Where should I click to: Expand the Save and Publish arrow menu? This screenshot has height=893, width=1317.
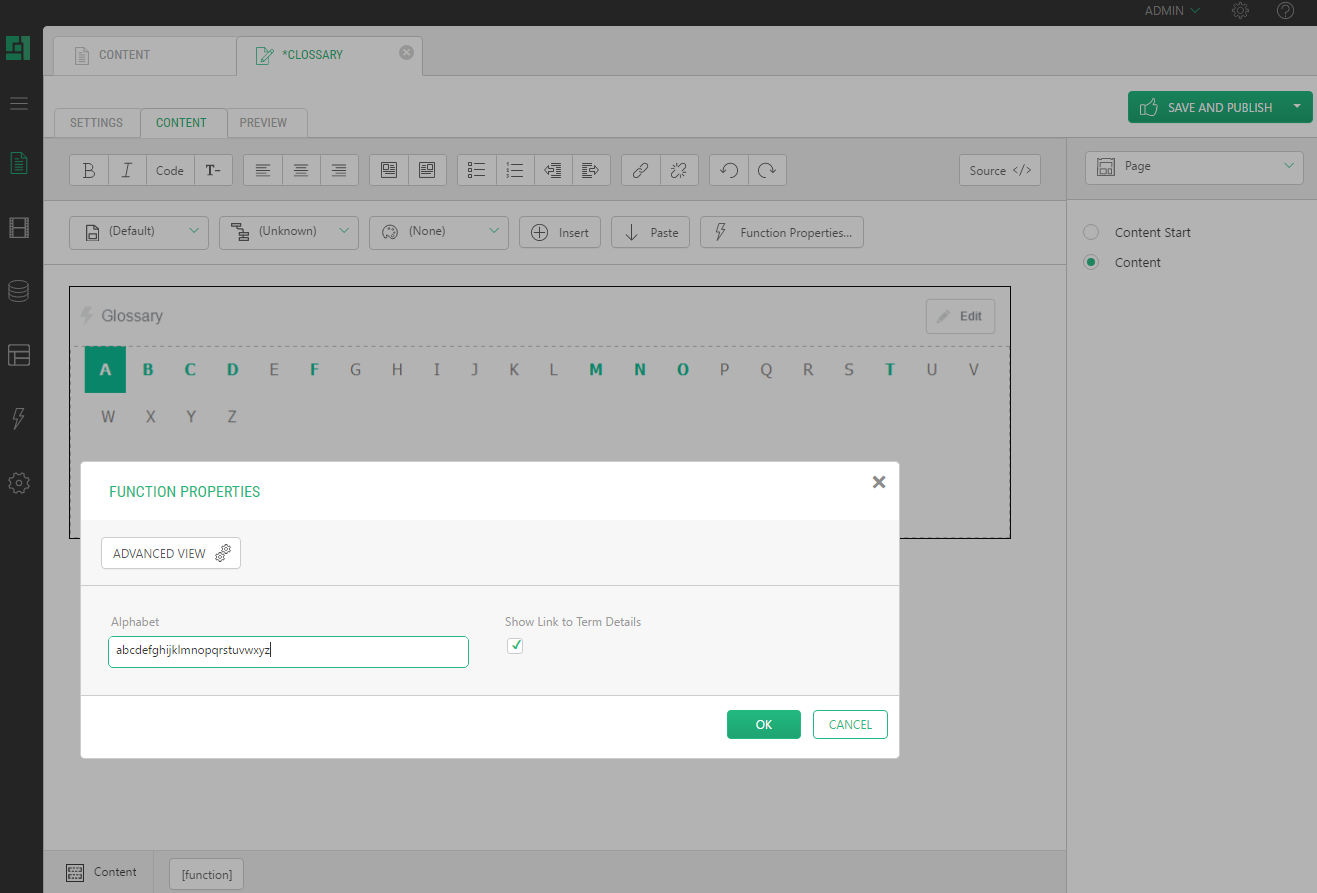[1297, 107]
